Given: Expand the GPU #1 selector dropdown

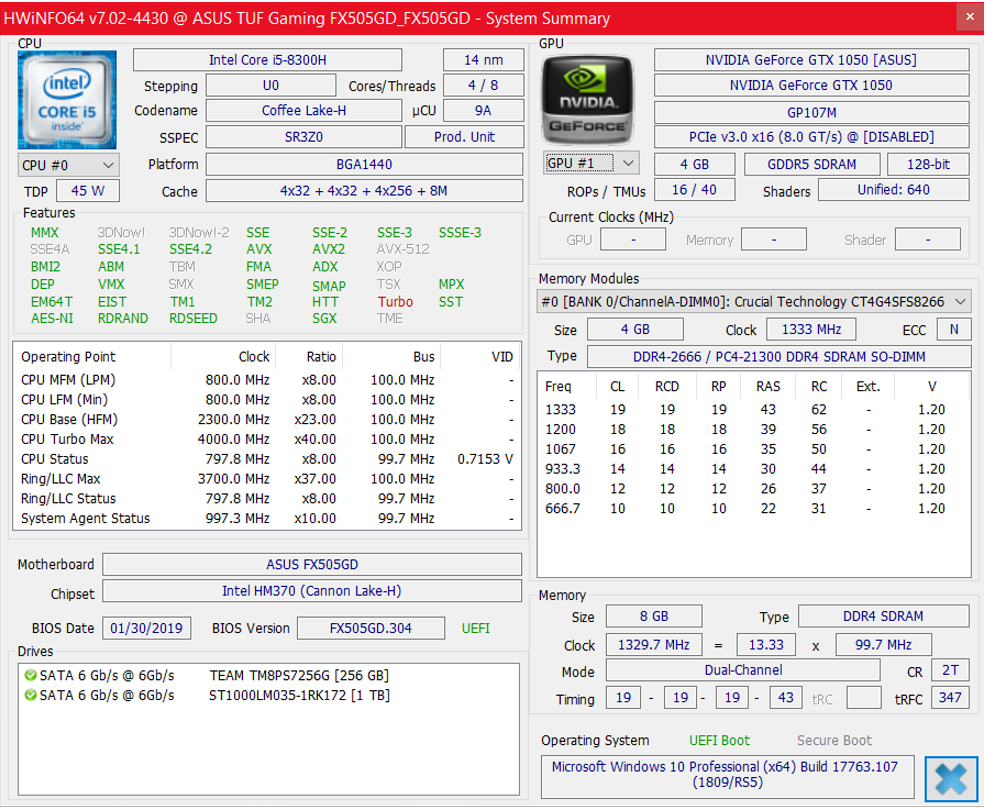Looking at the screenshot, I should pyautogui.click(x=591, y=162).
